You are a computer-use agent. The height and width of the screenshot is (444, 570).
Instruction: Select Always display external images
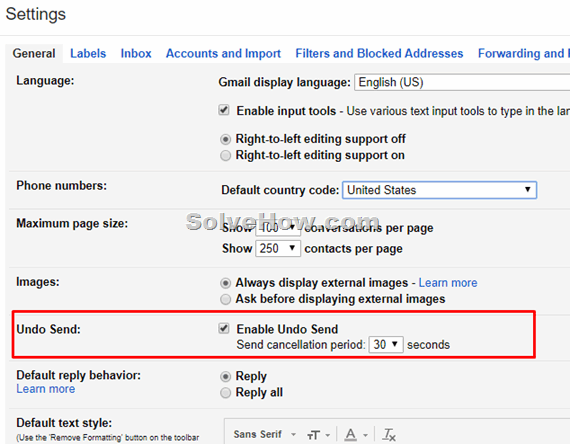pyautogui.click(x=225, y=283)
